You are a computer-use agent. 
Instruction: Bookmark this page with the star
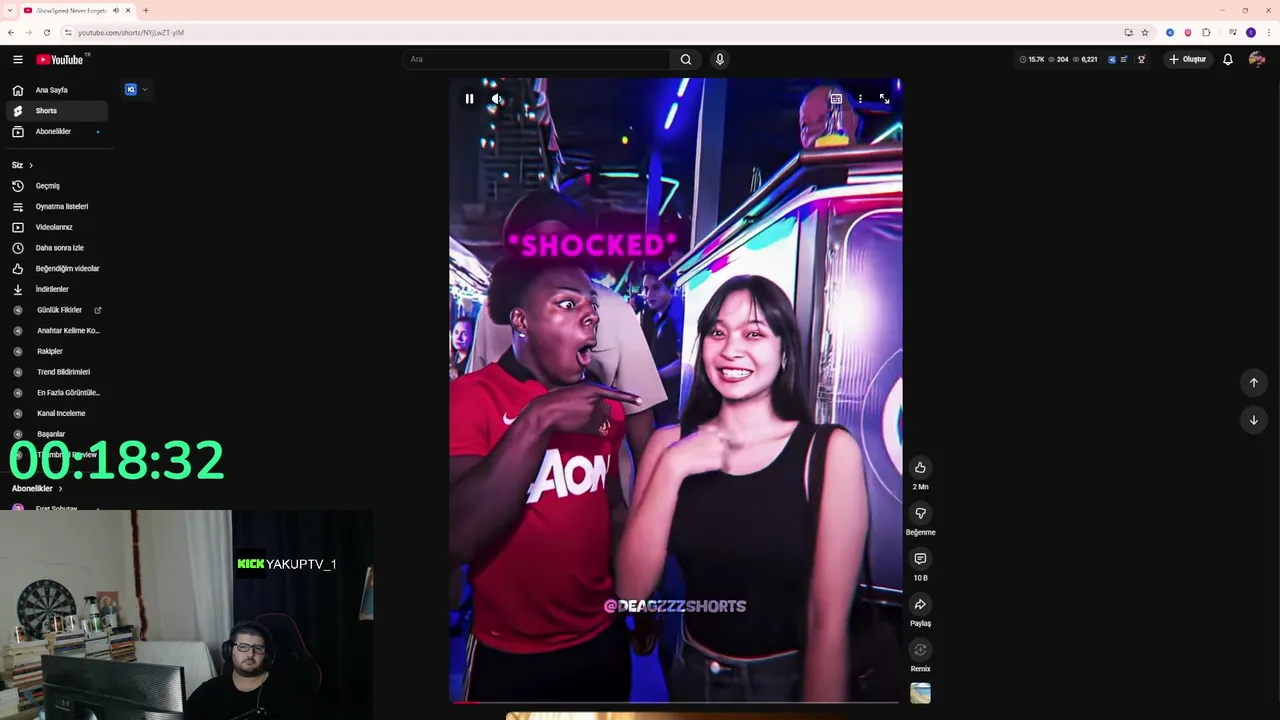click(1145, 32)
